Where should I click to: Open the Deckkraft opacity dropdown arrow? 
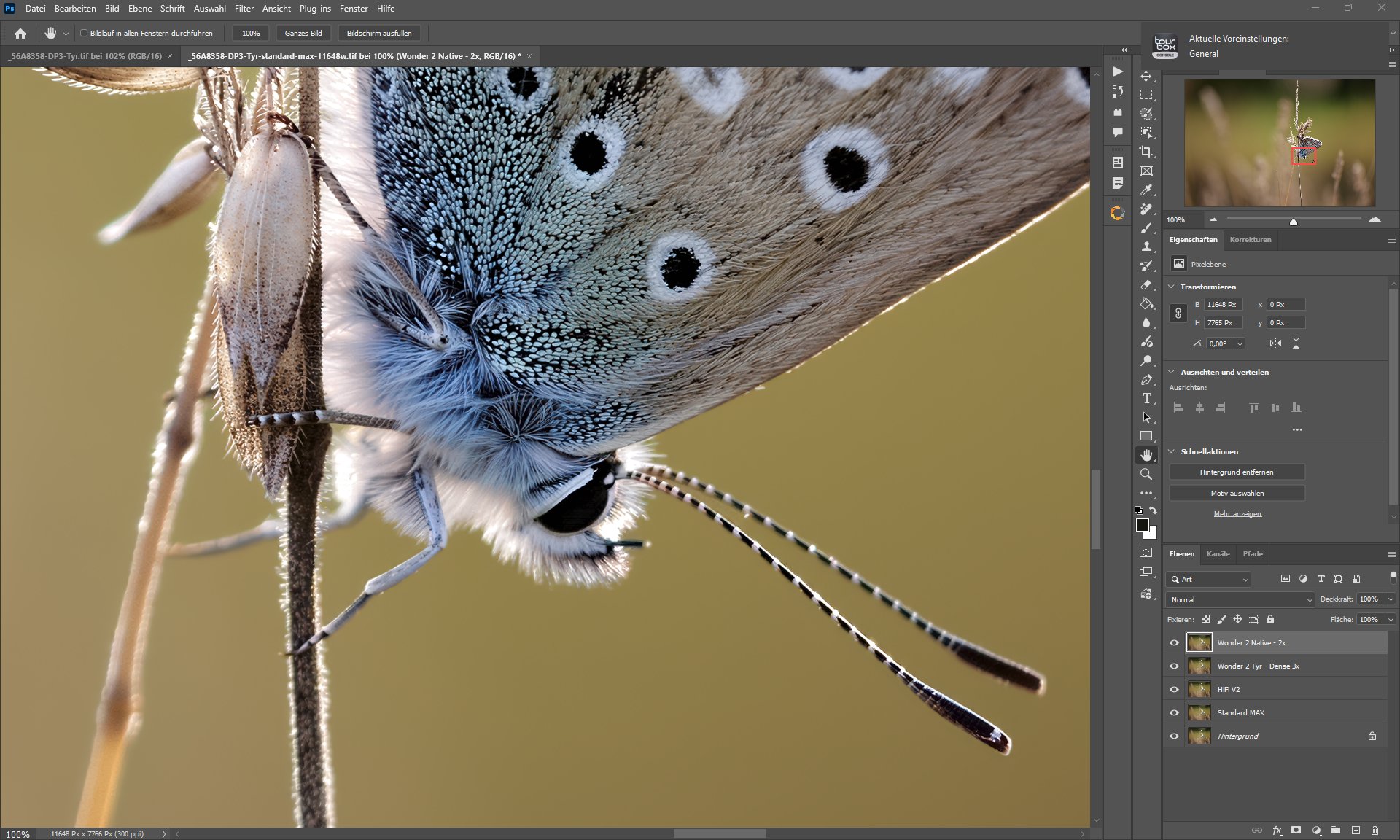pos(1391,599)
